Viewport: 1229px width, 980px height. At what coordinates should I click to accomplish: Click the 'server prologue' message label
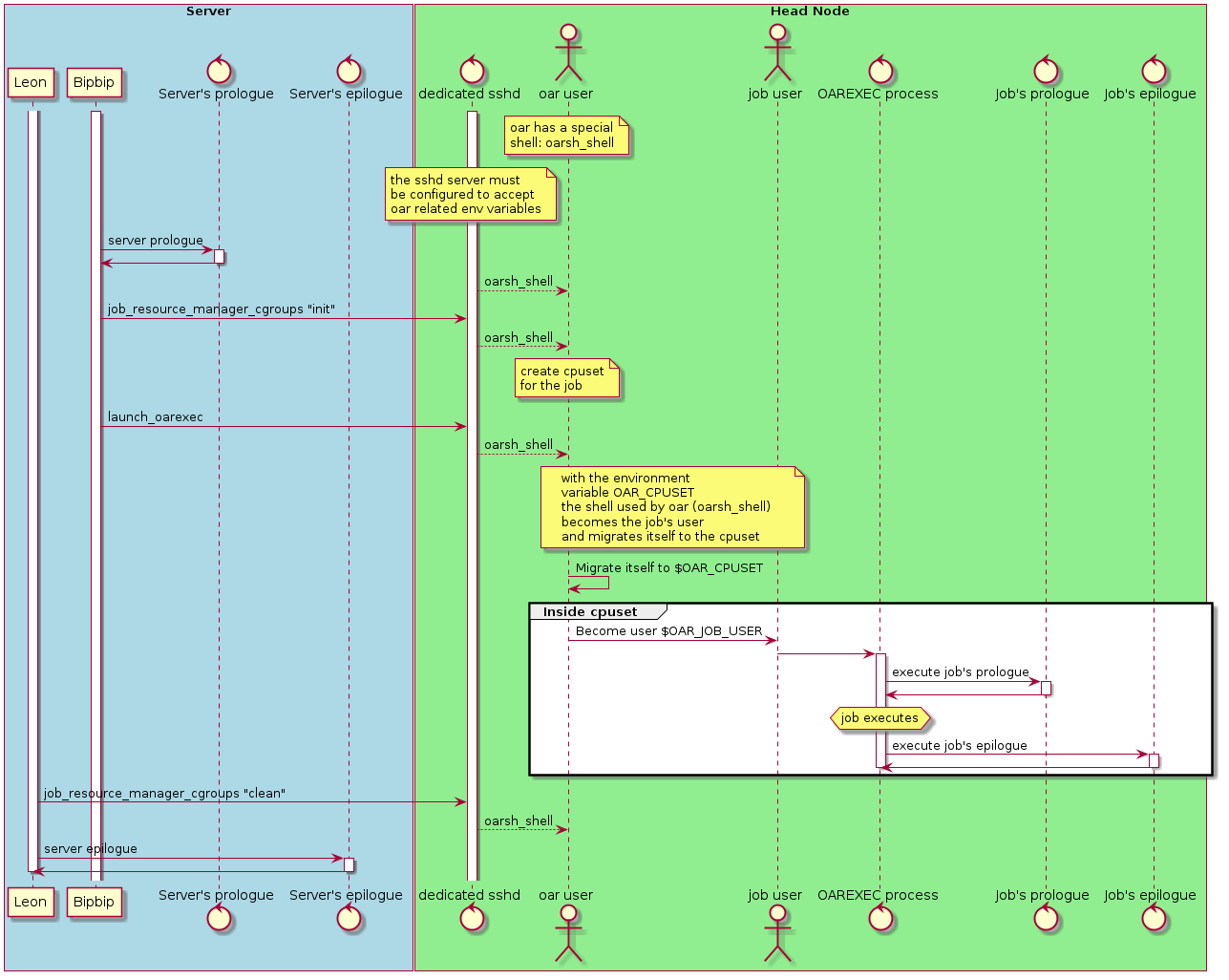point(156,241)
